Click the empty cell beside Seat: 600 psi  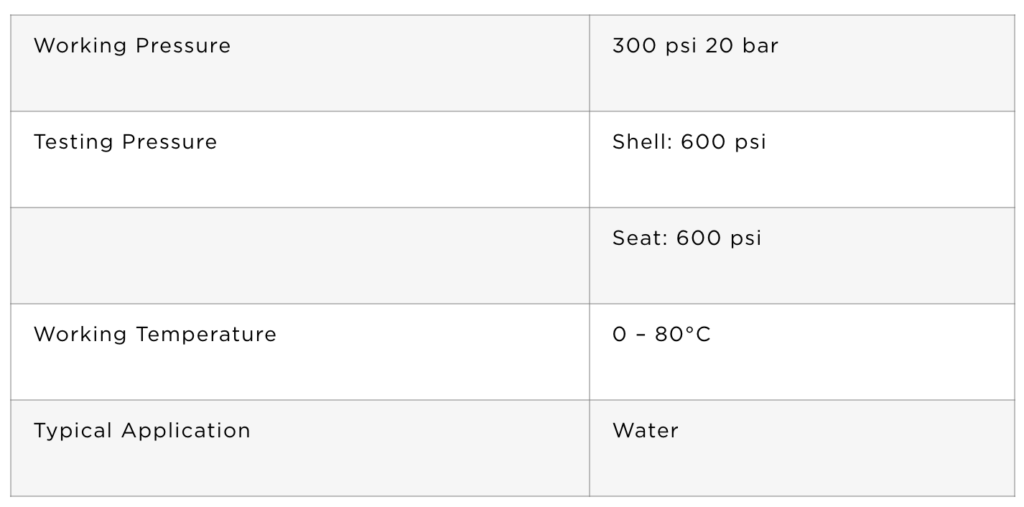coord(300,255)
